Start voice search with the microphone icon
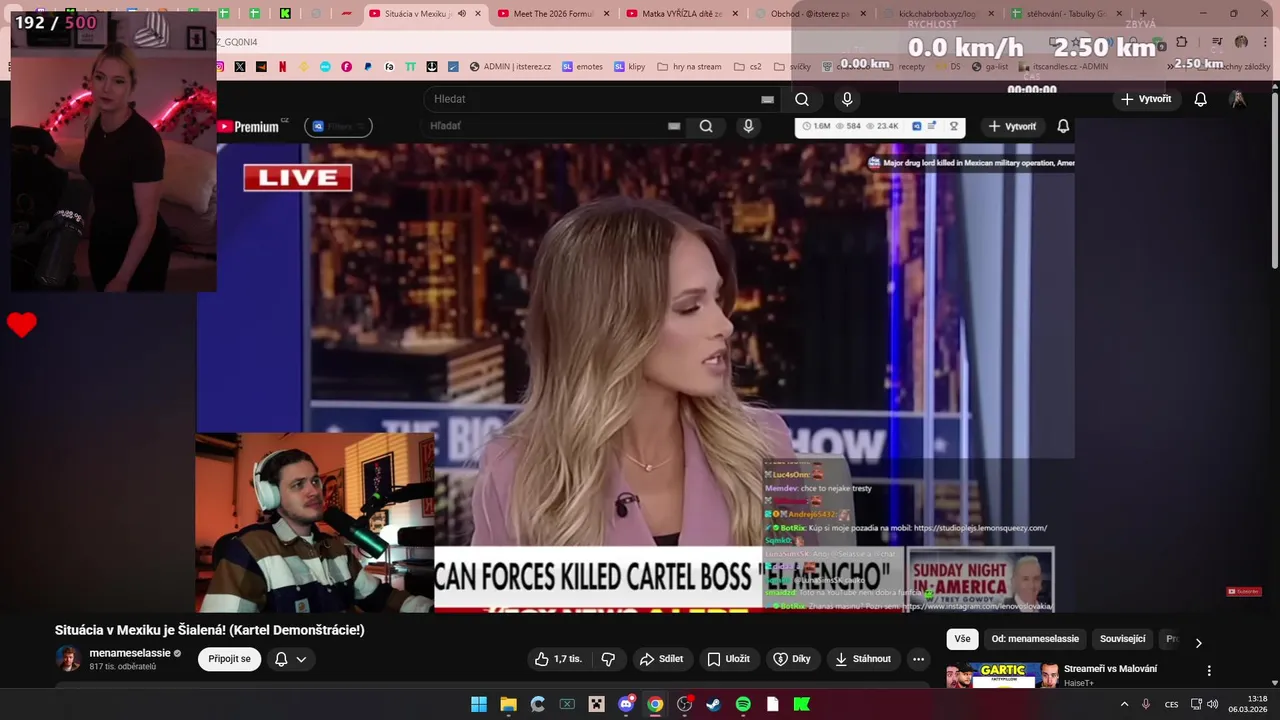1280x720 pixels. tap(847, 99)
